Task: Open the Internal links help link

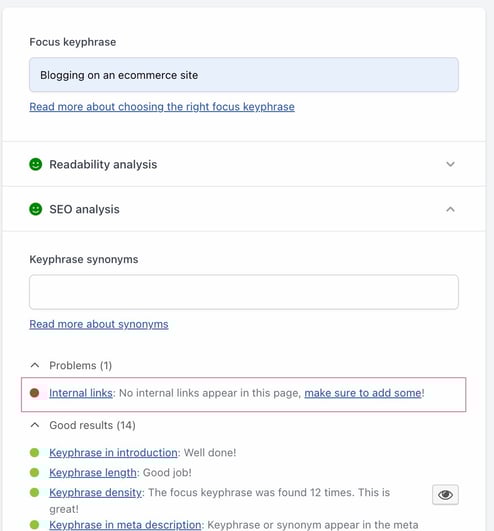Action: pyautogui.click(x=81, y=393)
